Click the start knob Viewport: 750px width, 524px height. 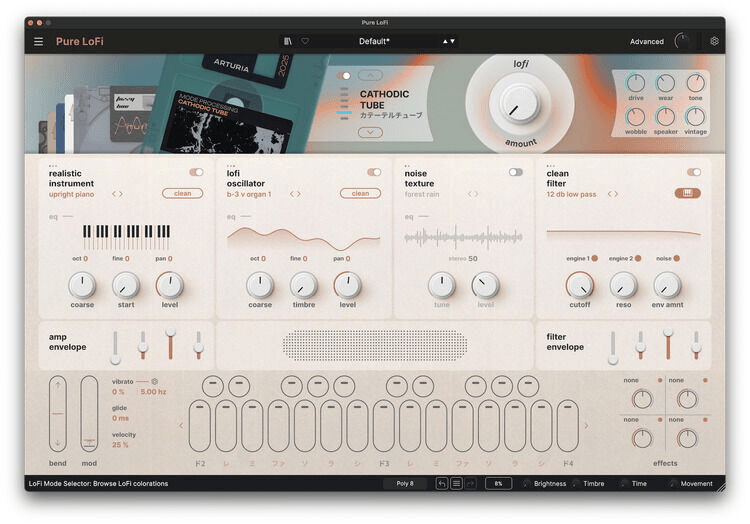pyautogui.click(x=126, y=285)
